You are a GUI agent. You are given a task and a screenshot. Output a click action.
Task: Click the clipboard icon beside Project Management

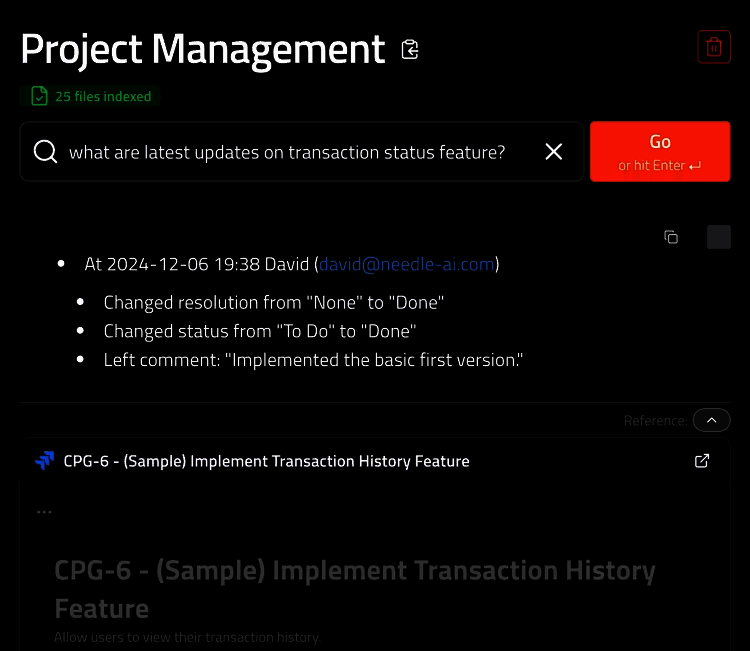pos(410,49)
